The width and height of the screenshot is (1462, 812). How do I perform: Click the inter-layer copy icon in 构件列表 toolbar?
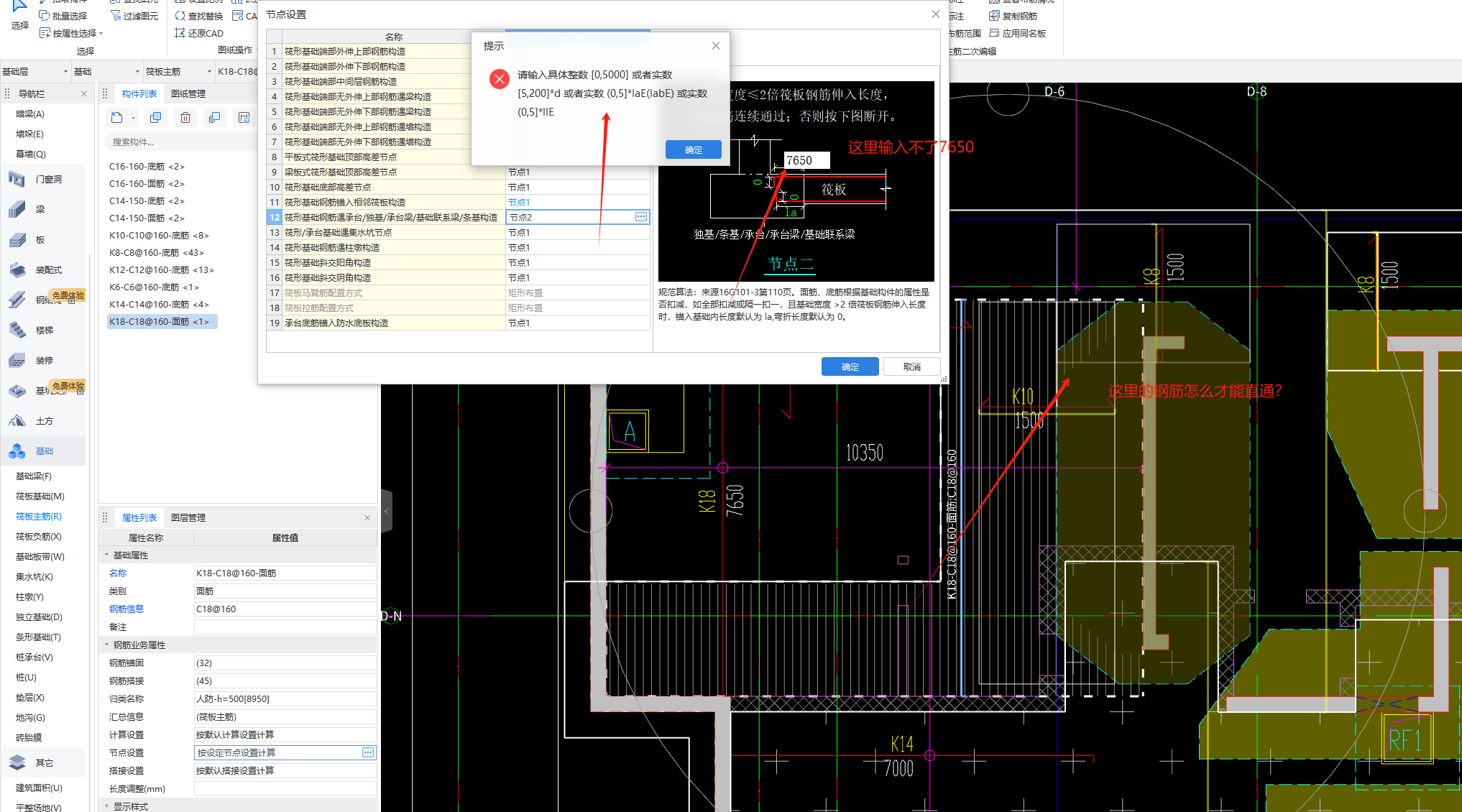tap(214, 118)
